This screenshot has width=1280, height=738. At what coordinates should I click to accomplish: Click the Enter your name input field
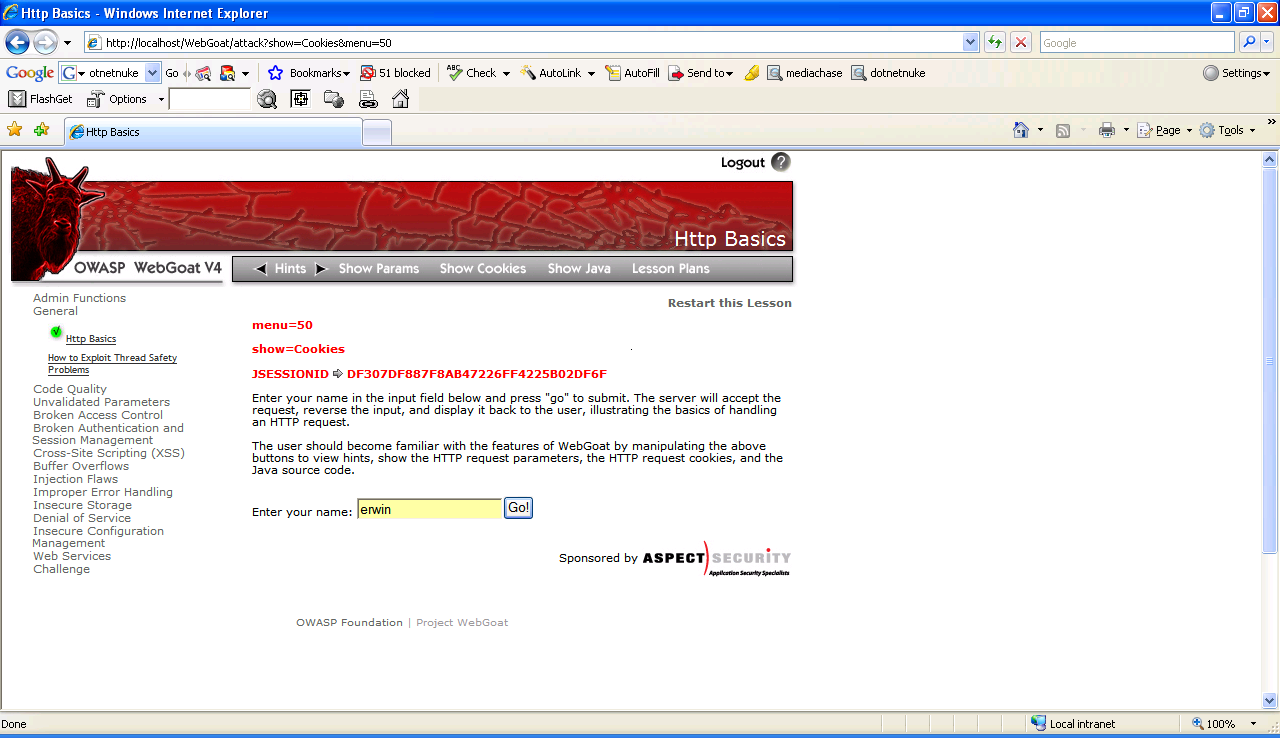[429, 509]
